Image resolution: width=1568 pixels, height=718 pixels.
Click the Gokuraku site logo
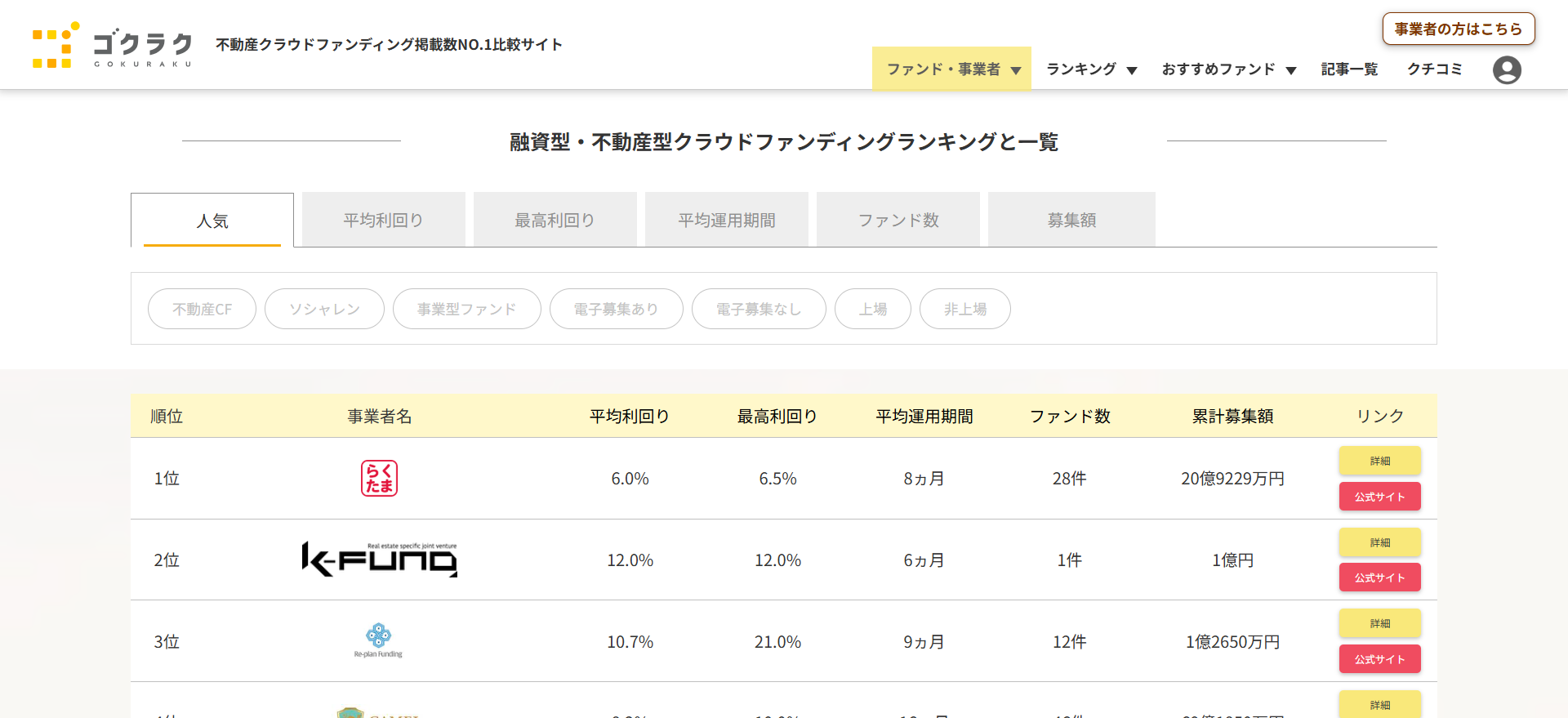click(x=113, y=46)
